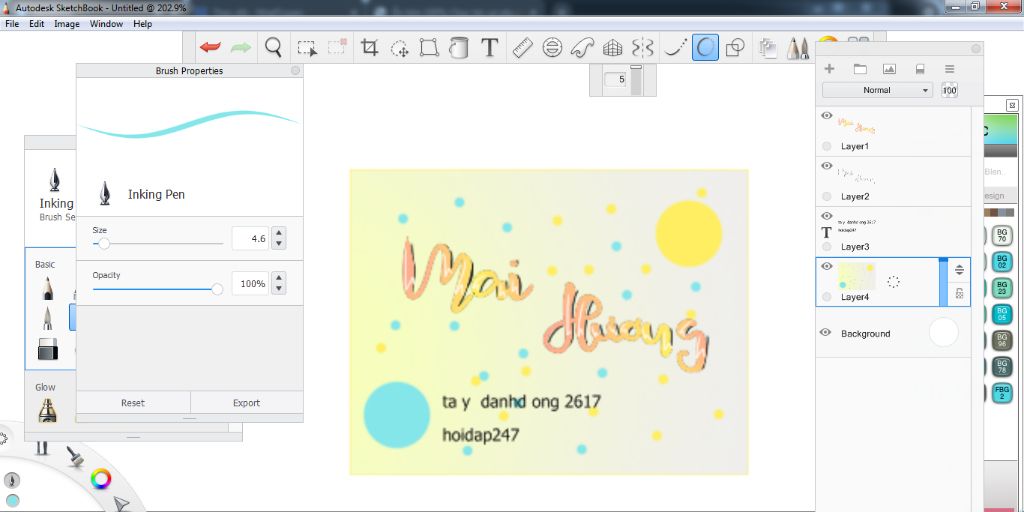Select Layer3 text layer thumbnail
Viewport: 1024px width, 512px height.
click(856, 225)
